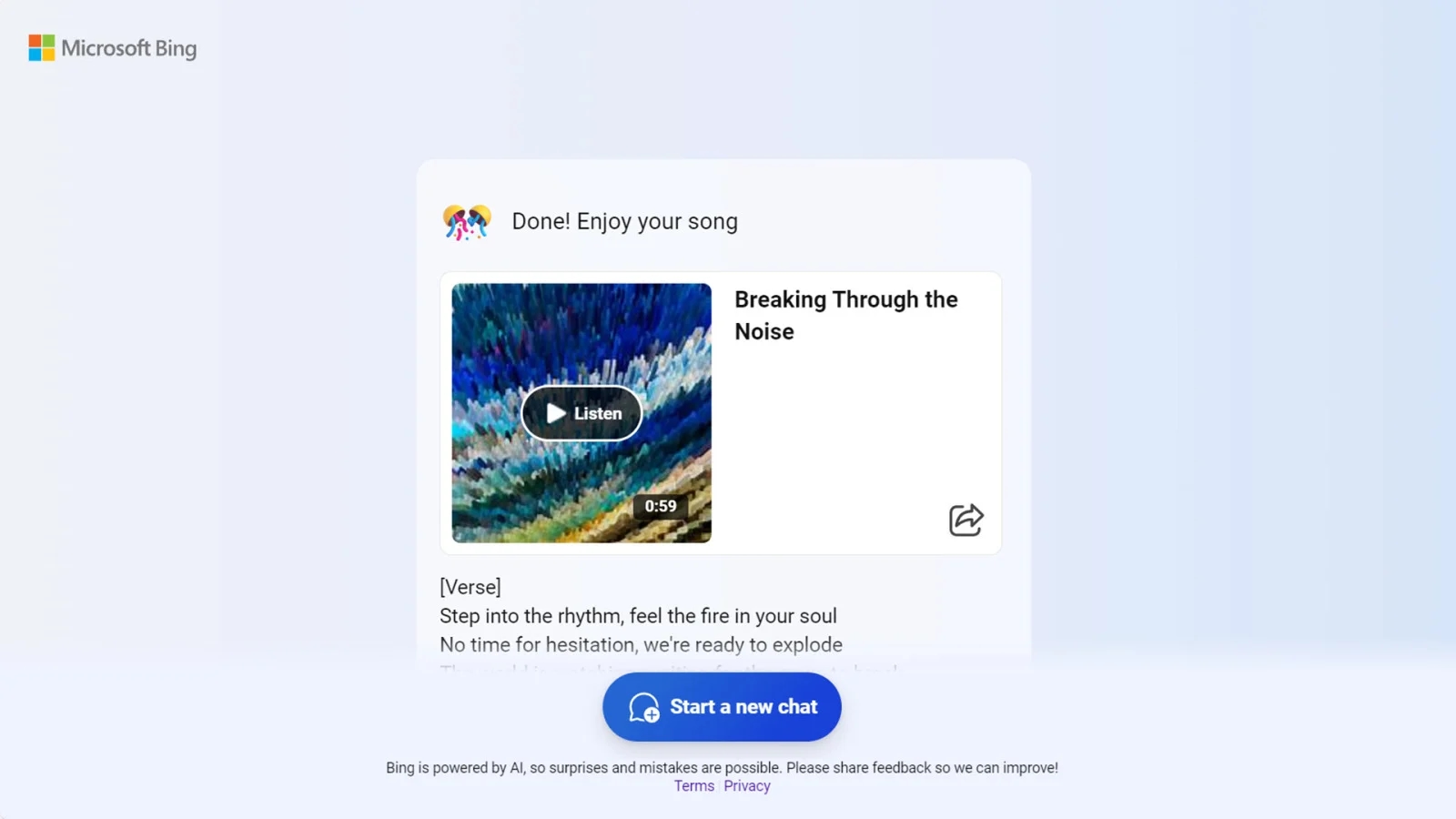Click the faded partially hidden third lyric line
Screen dimensions: 1456x819
(669, 670)
